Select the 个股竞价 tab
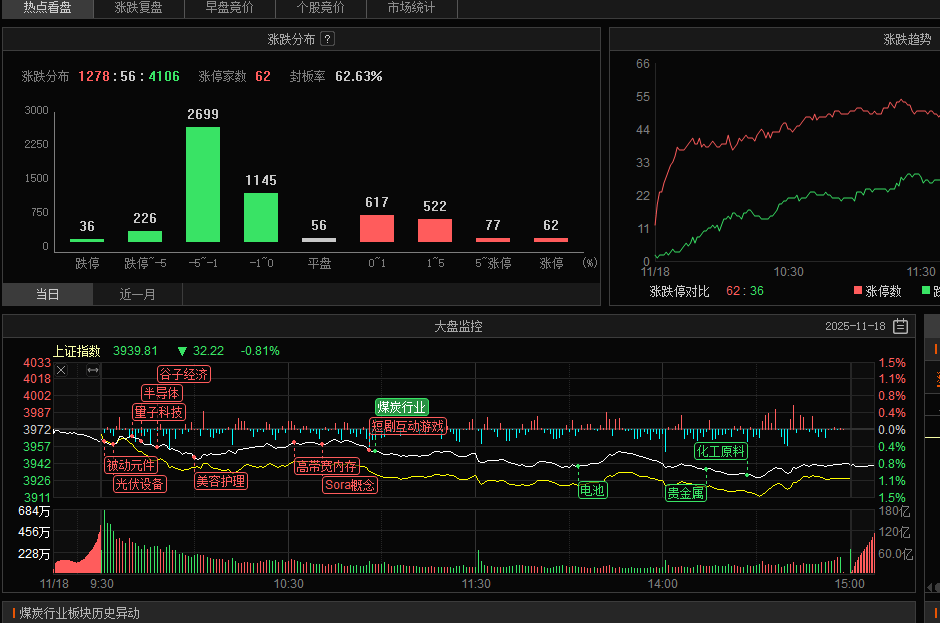Image resolution: width=940 pixels, height=623 pixels. pos(321,8)
